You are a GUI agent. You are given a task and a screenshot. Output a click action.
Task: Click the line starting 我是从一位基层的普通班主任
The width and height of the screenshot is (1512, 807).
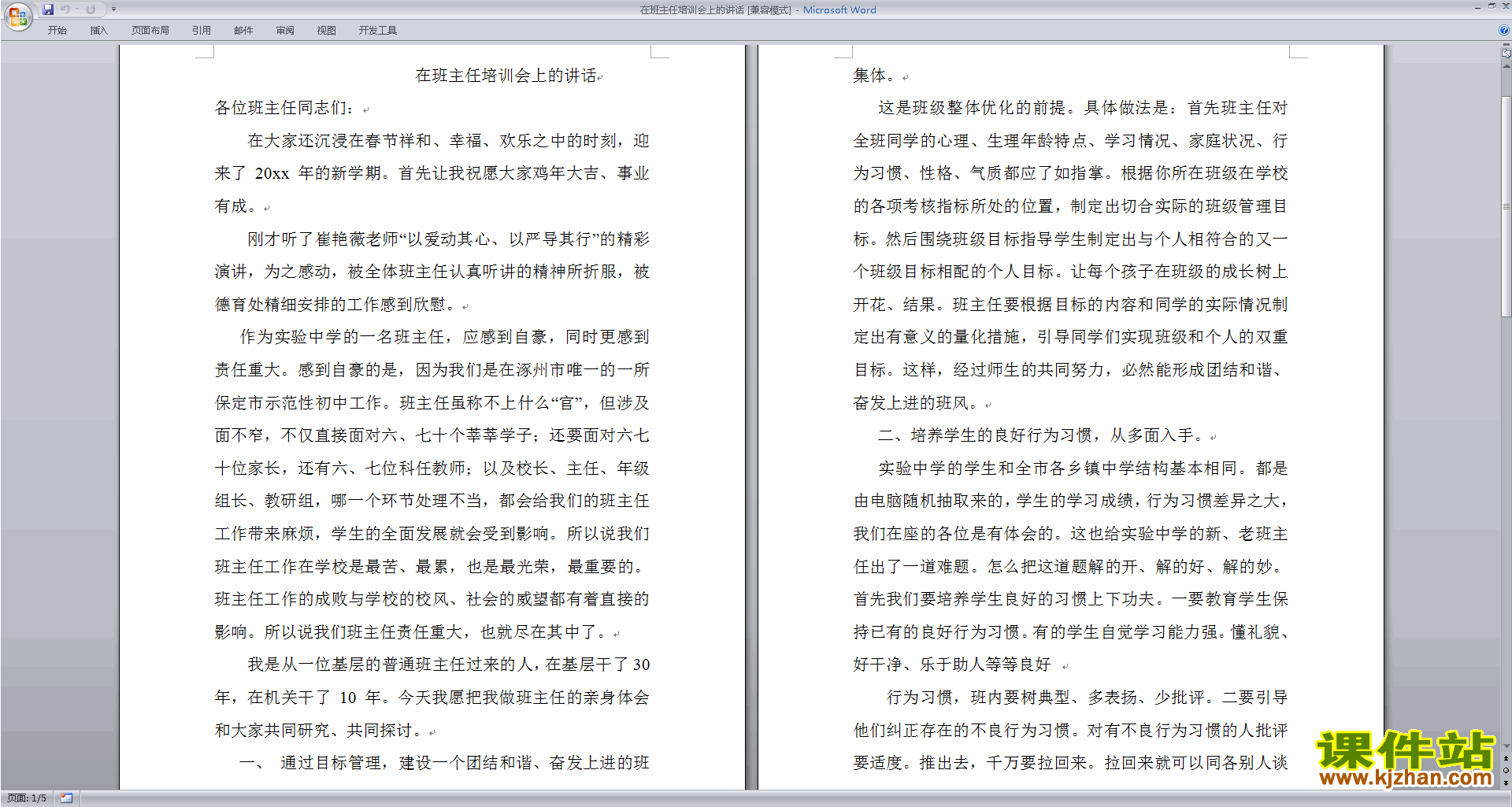click(449, 664)
